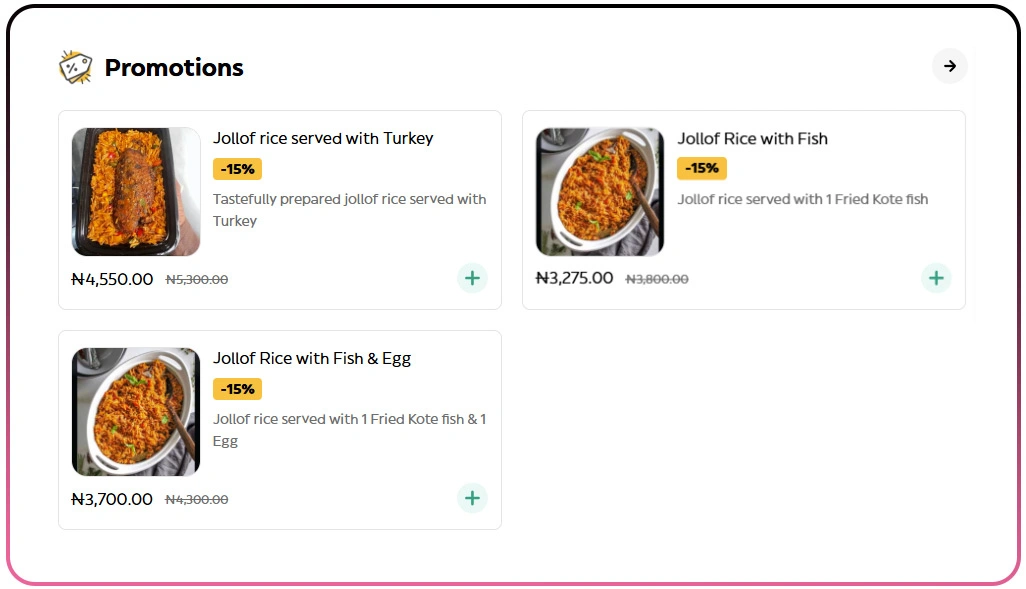Click the plus icon on Jollof Rice with Fish & Egg
This screenshot has height=589, width=1026.
(x=472, y=498)
